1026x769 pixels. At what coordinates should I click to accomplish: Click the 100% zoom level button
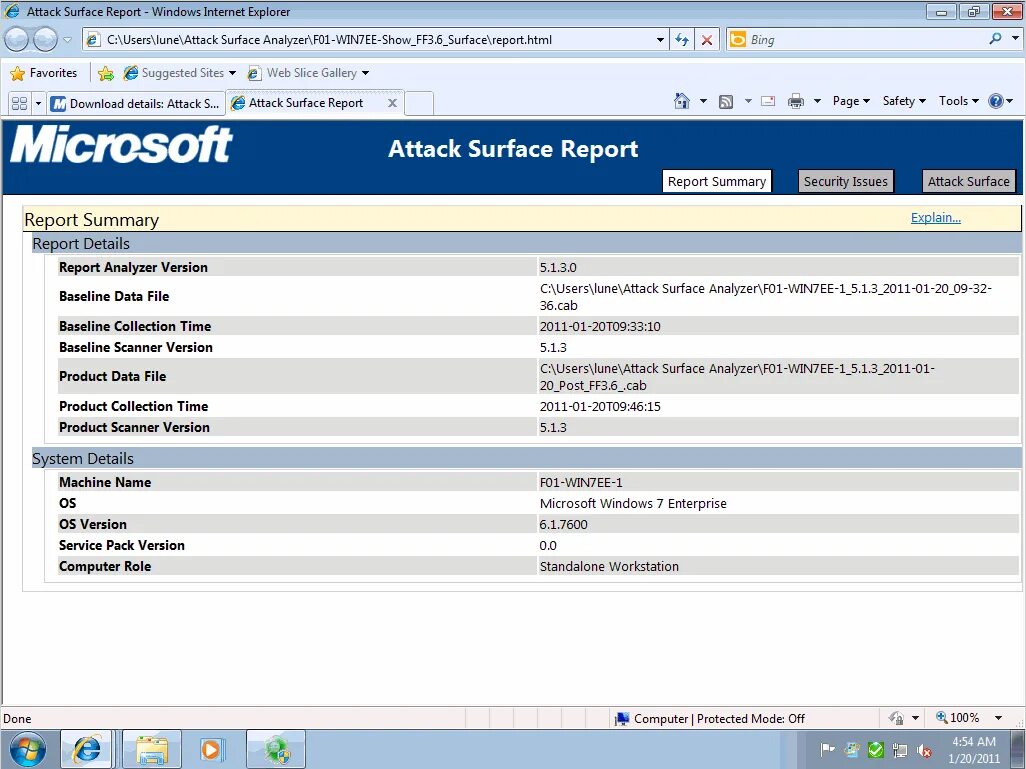point(958,718)
